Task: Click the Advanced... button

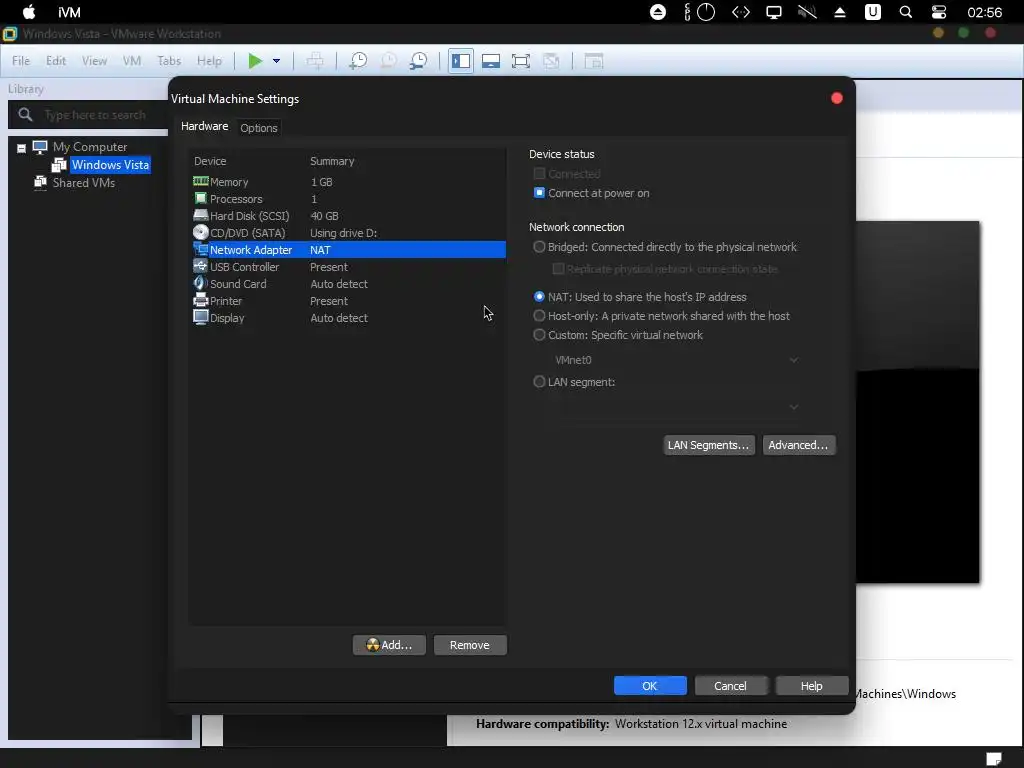Action: (x=798, y=445)
